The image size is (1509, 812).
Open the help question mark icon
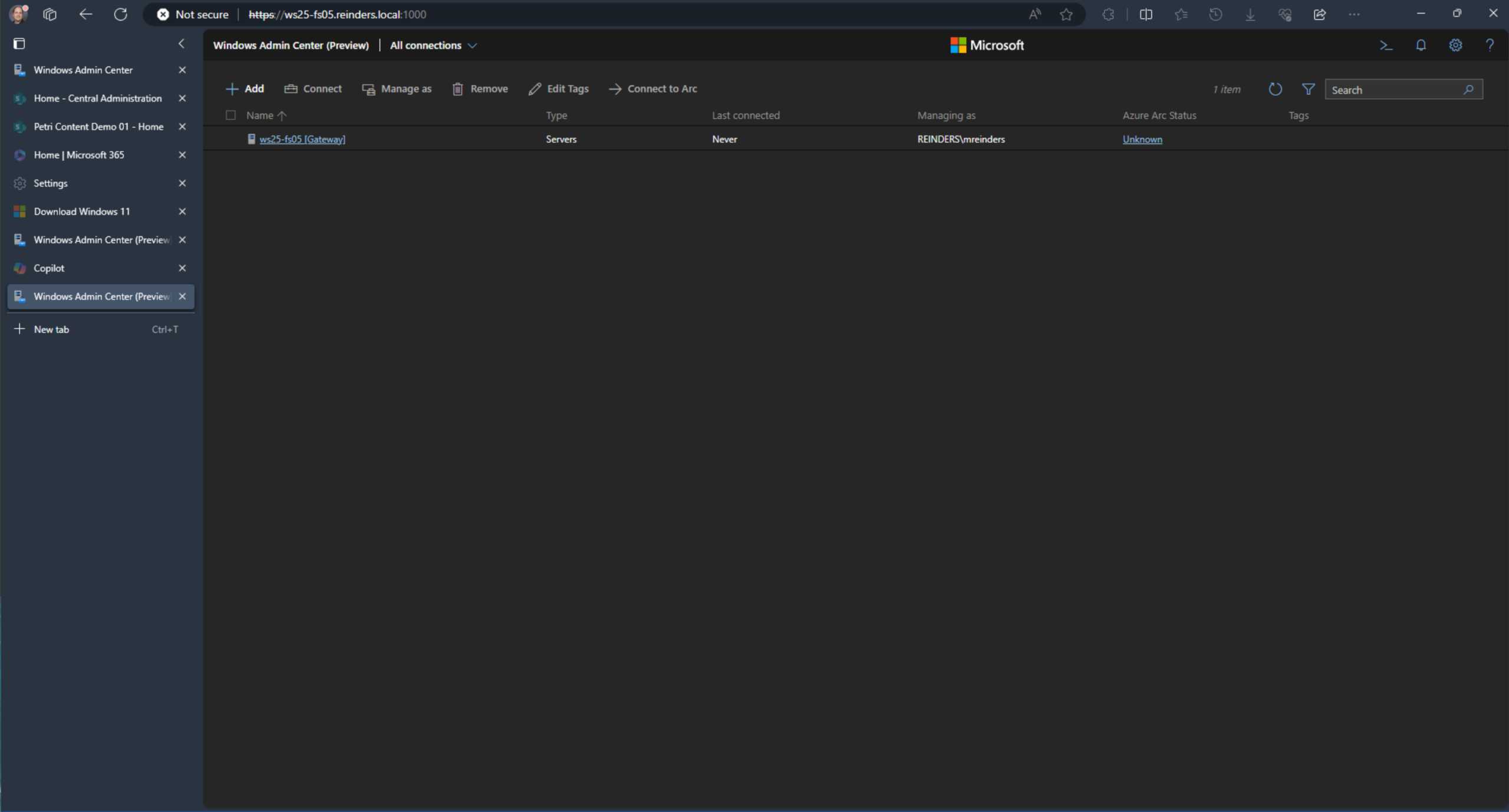1490,45
